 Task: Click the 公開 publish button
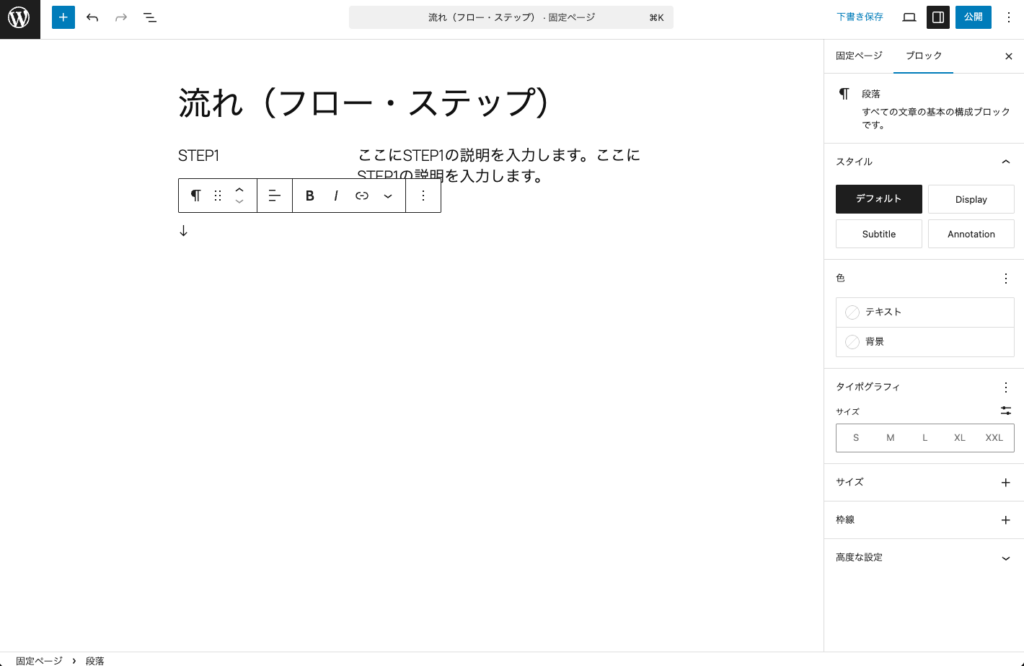click(x=971, y=17)
